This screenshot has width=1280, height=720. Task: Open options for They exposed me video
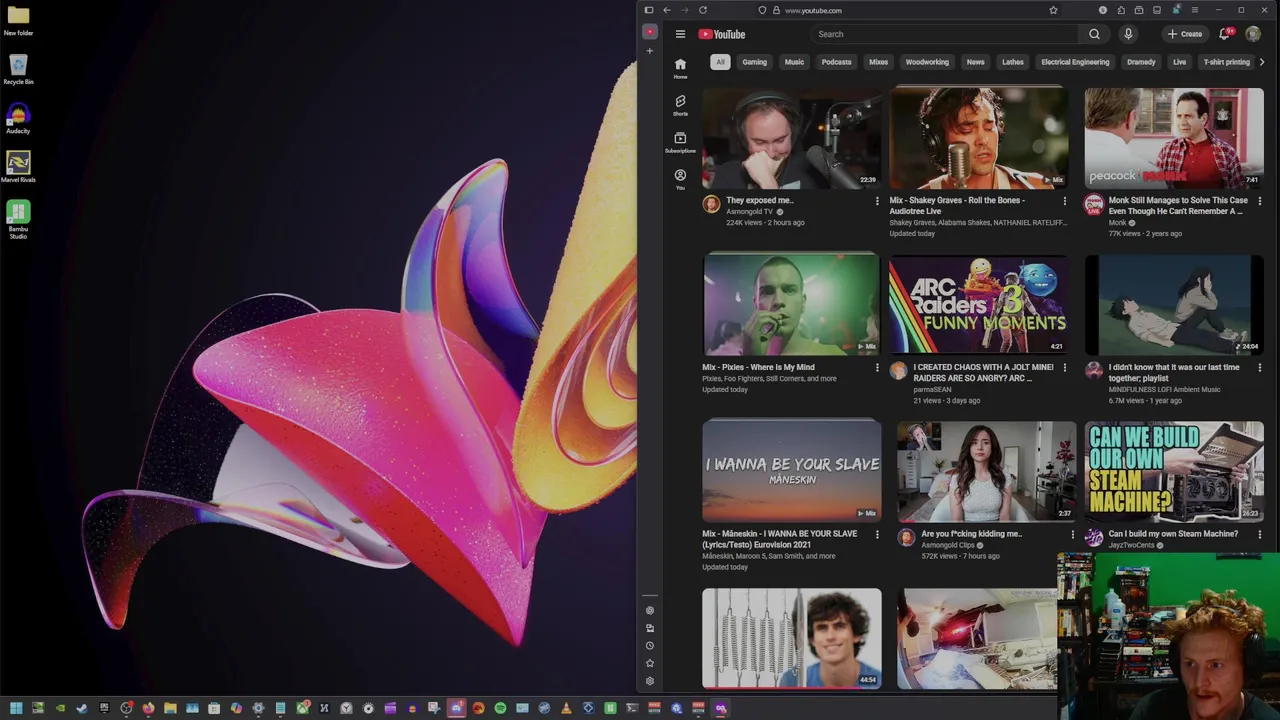pyautogui.click(x=877, y=201)
